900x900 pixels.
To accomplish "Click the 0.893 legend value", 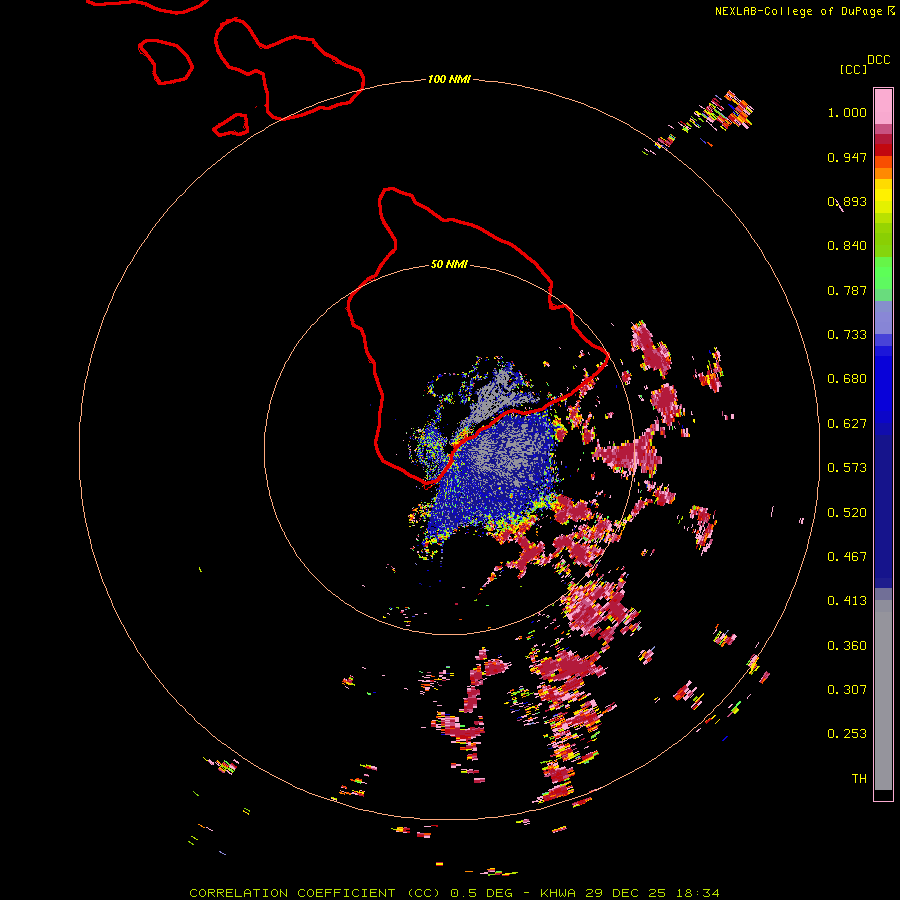I will [x=847, y=201].
